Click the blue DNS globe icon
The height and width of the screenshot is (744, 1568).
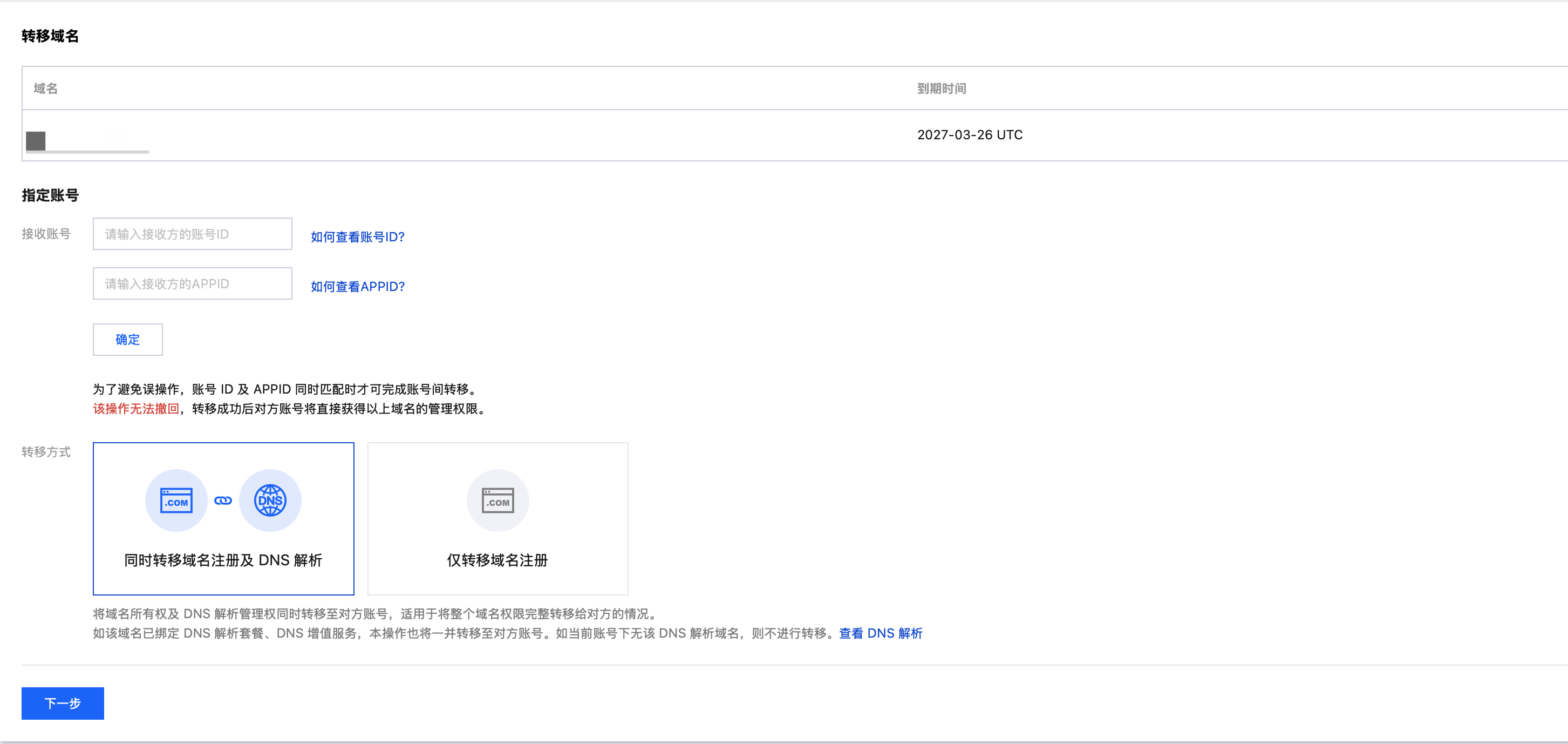pos(270,500)
